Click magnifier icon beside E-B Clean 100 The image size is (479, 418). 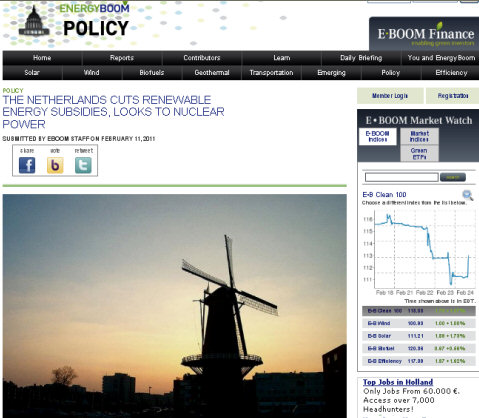point(468,195)
